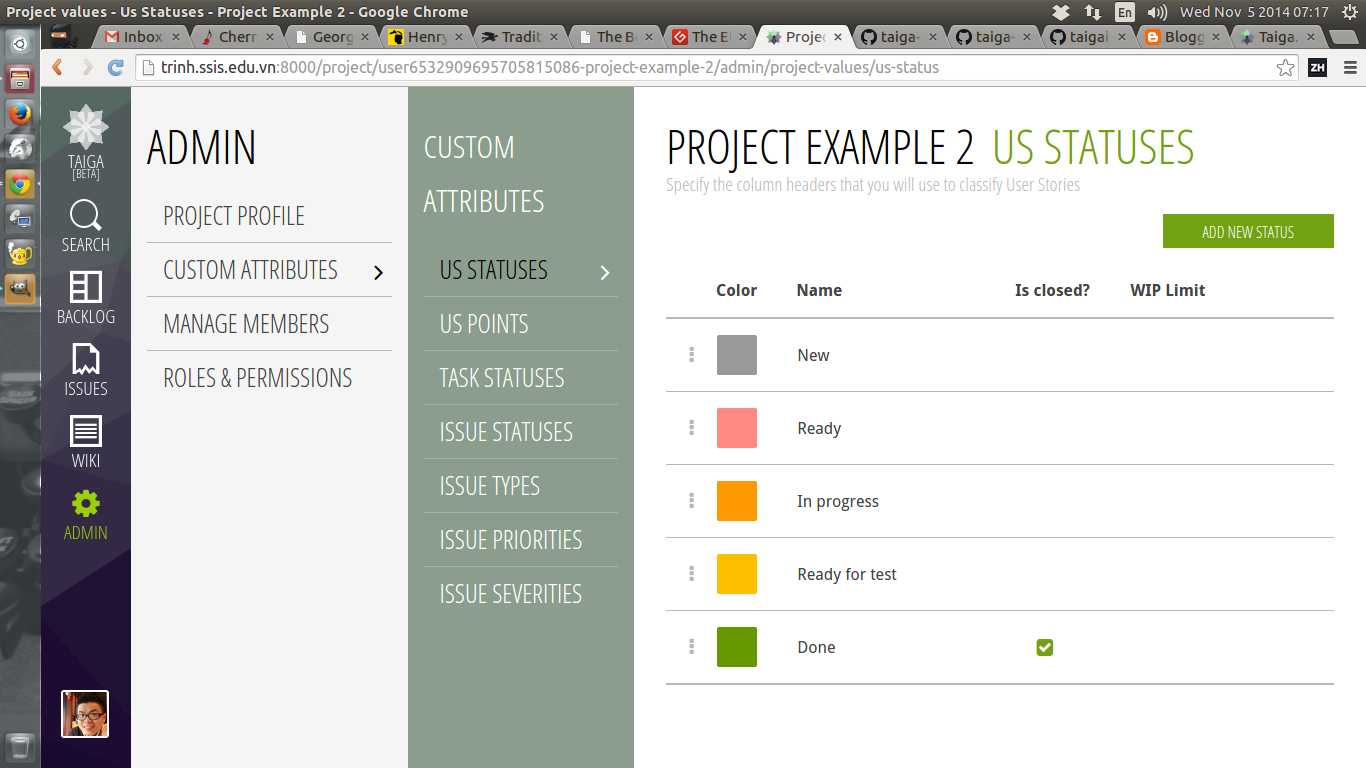The width and height of the screenshot is (1366, 768).
Task: Mark the Ready status as closed
Action: (x=1044, y=427)
